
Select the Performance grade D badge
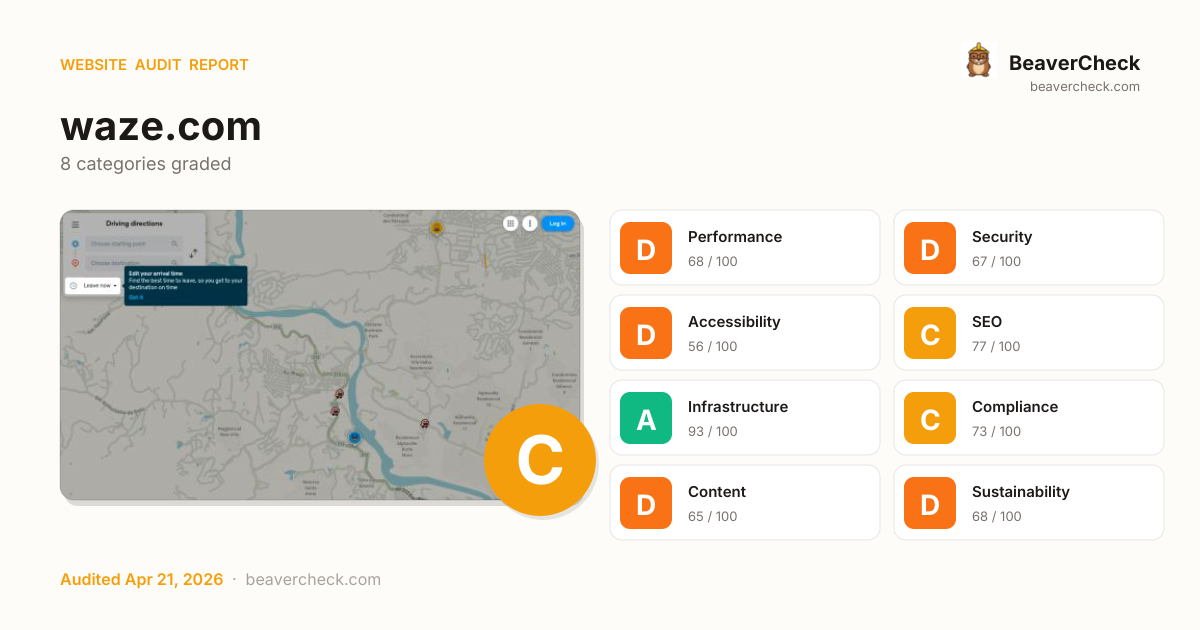click(646, 248)
